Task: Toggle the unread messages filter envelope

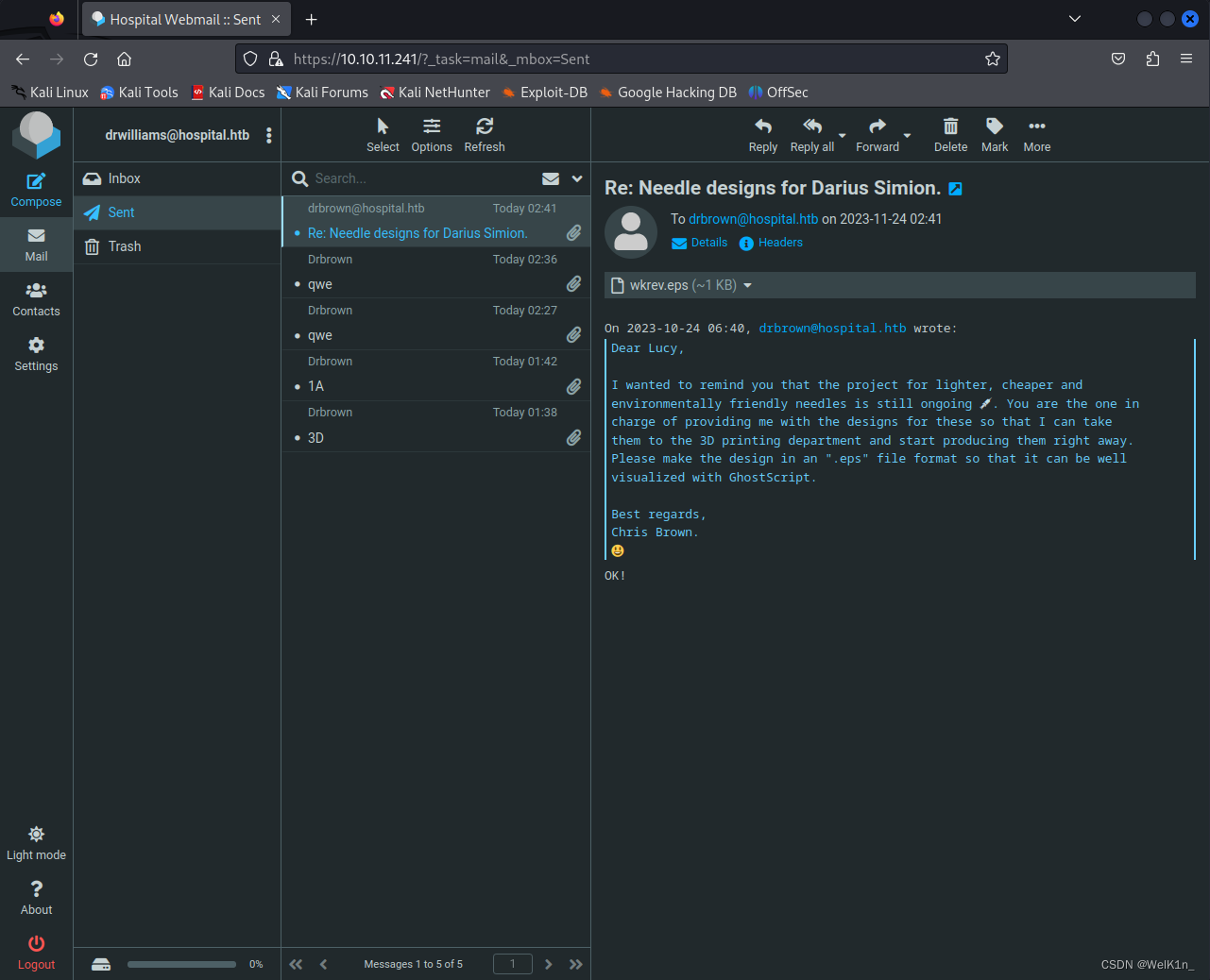Action: (x=551, y=178)
